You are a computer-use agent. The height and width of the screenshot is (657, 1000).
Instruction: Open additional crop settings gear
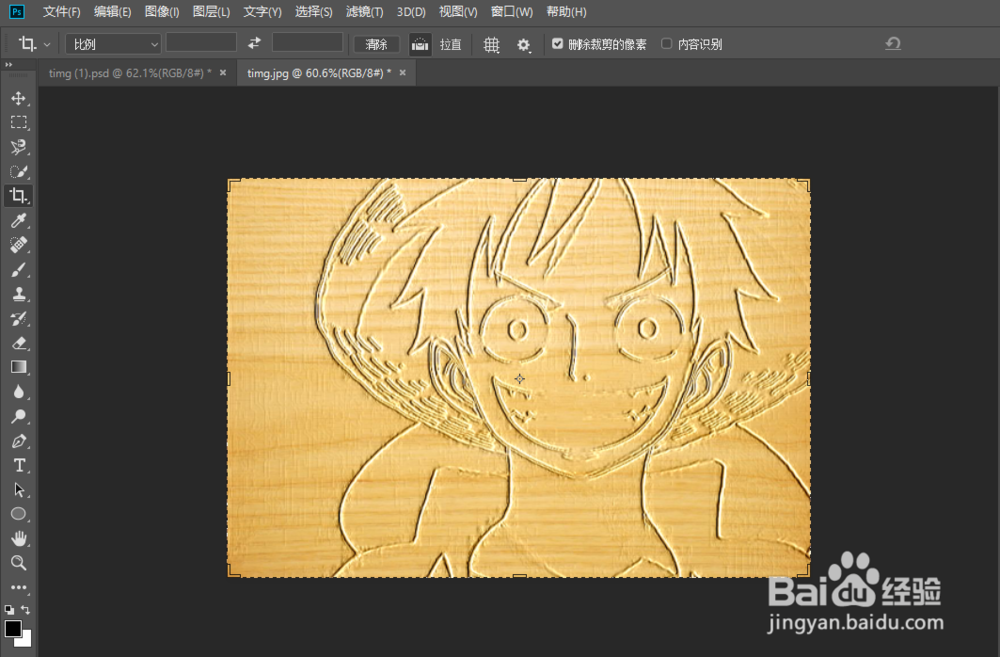524,45
